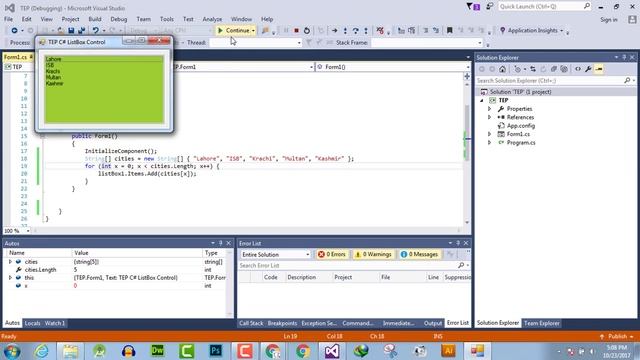This screenshot has height=360, width=640.
Task: Open Properties wrench icon in Solution Explorer toolbar
Action: (x=588, y=69)
